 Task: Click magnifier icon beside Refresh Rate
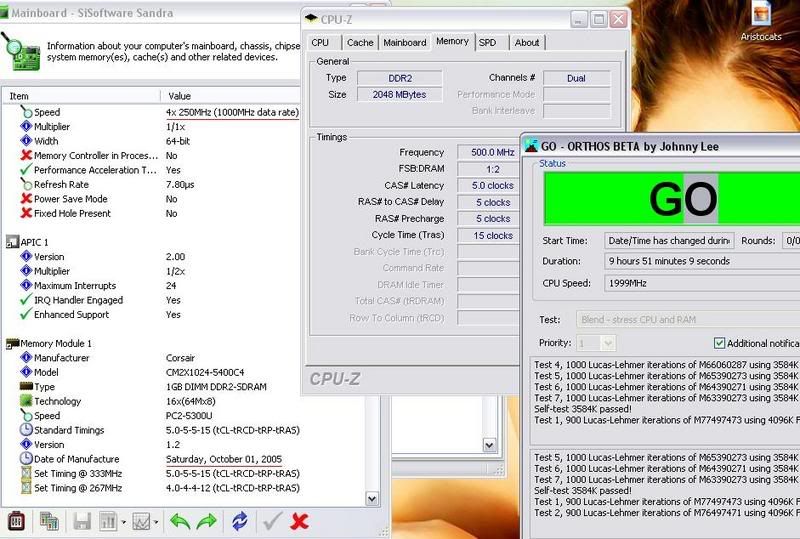[27, 184]
